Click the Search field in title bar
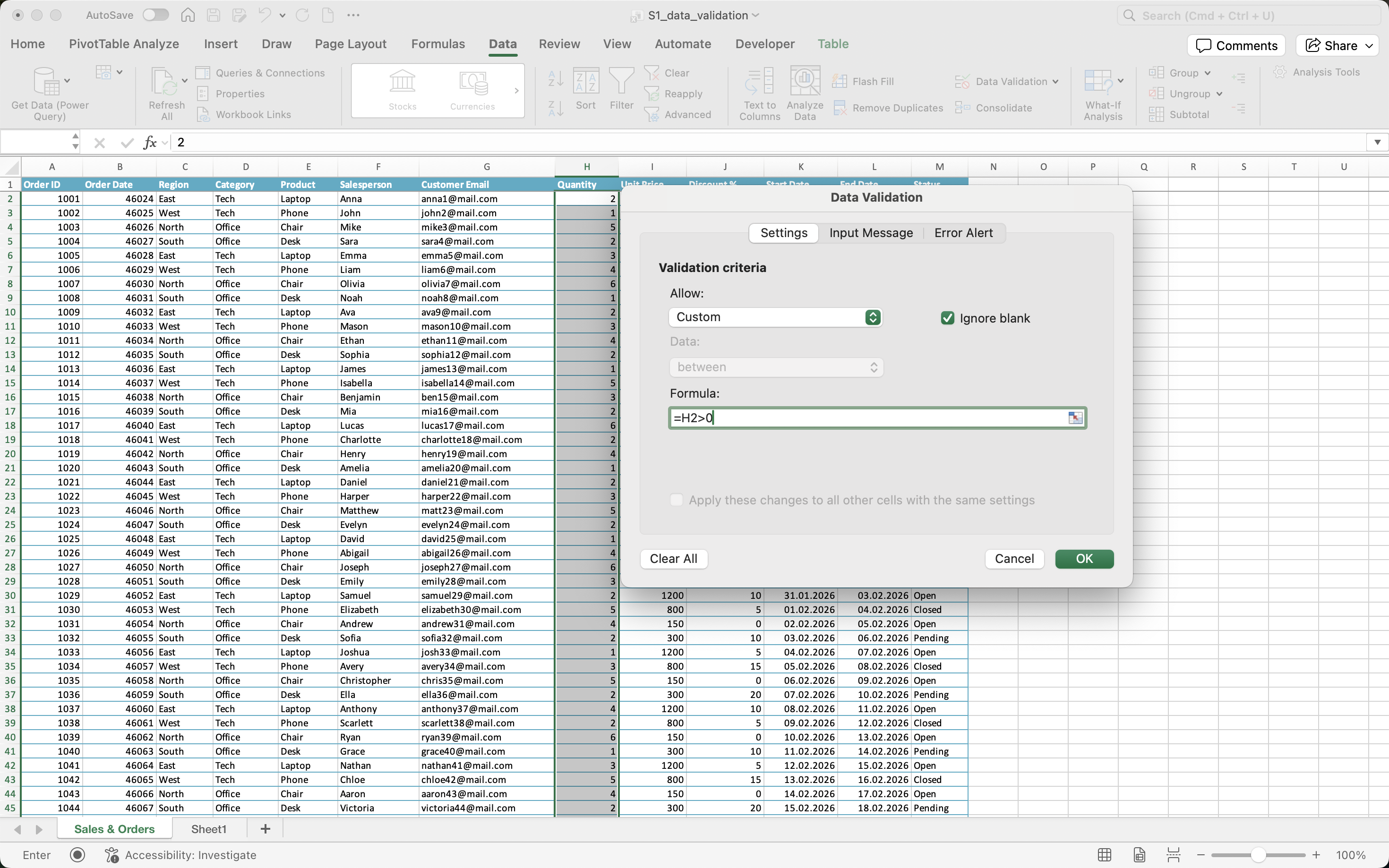Image resolution: width=1389 pixels, height=868 pixels. [1248, 16]
